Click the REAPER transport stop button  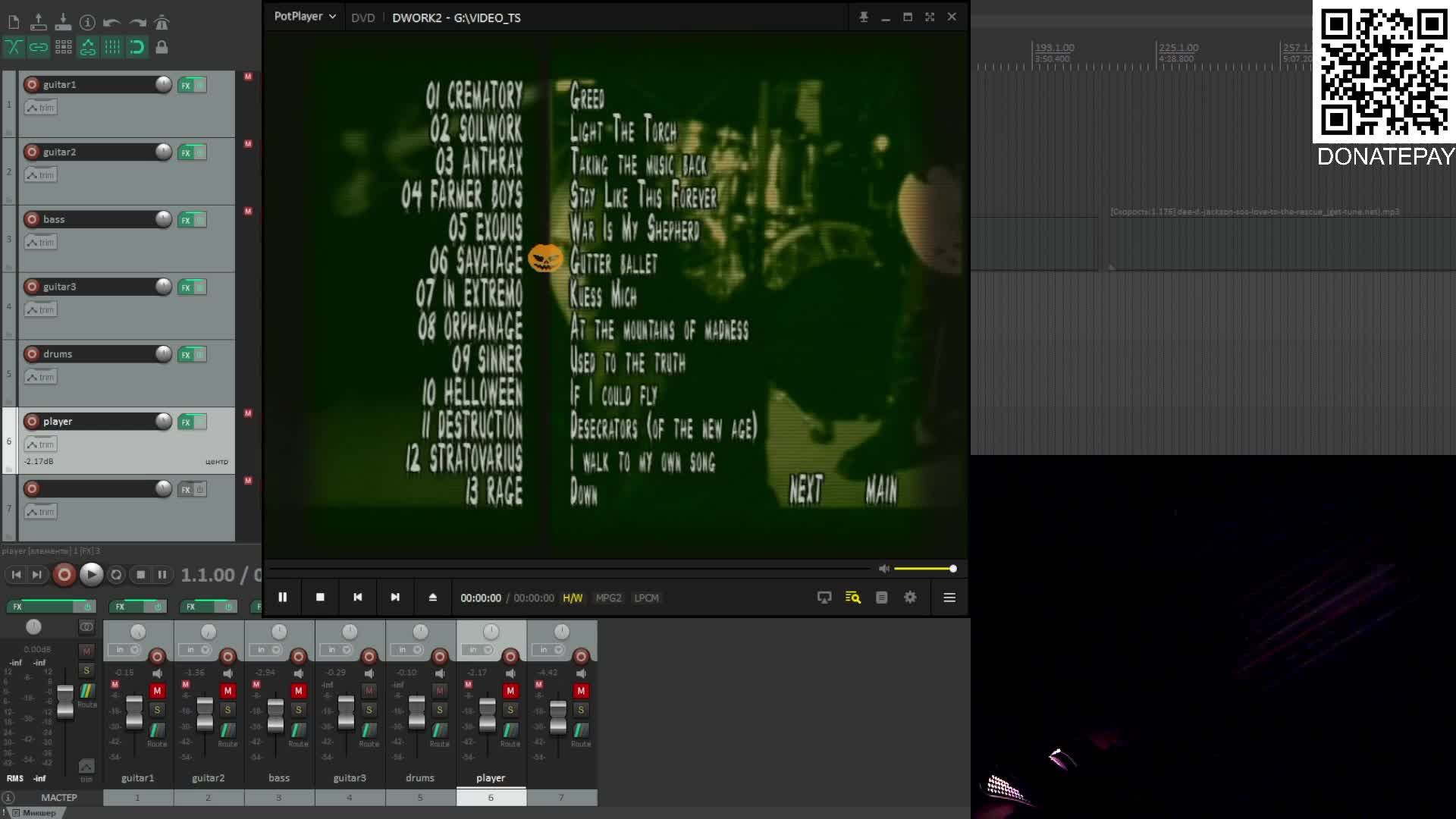click(x=140, y=575)
